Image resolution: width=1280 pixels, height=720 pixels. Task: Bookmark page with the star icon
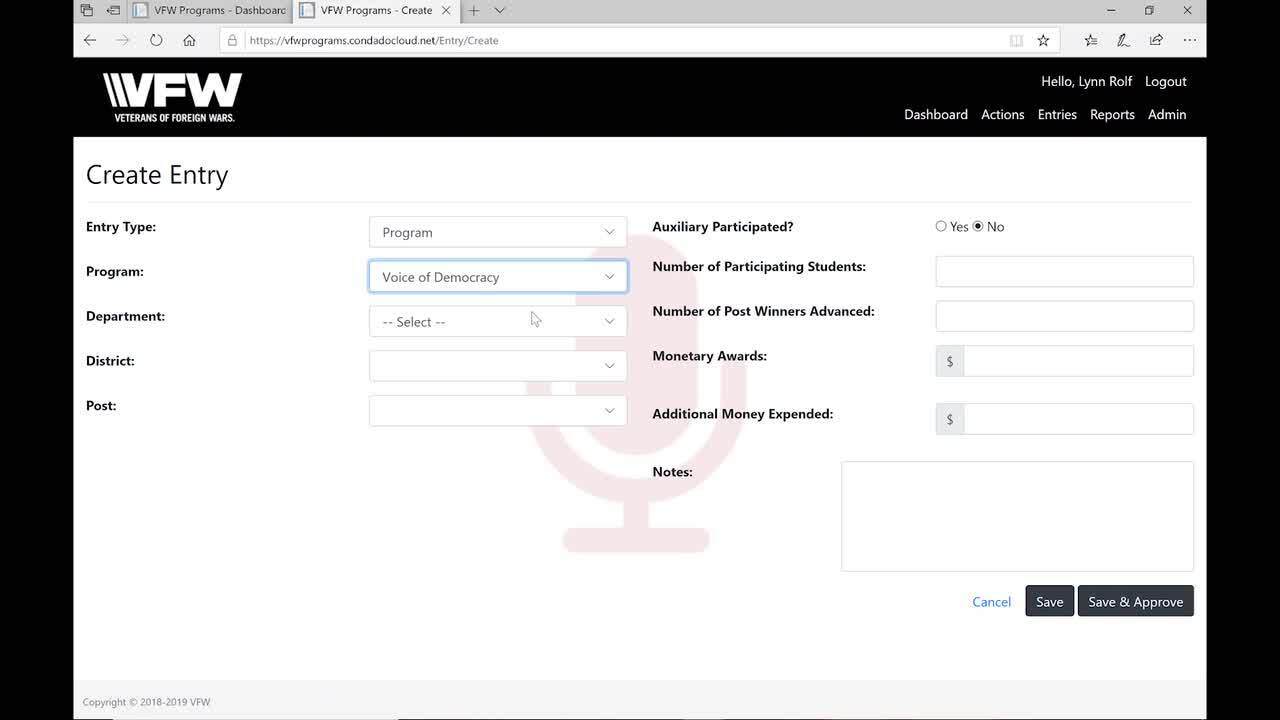tap(1043, 40)
